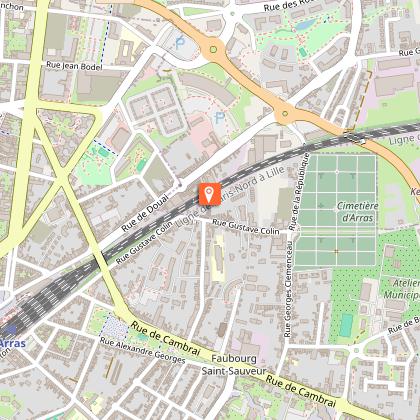Click the Ateliers Municipaux label
The image size is (420, 420).
tap(402, 289)
